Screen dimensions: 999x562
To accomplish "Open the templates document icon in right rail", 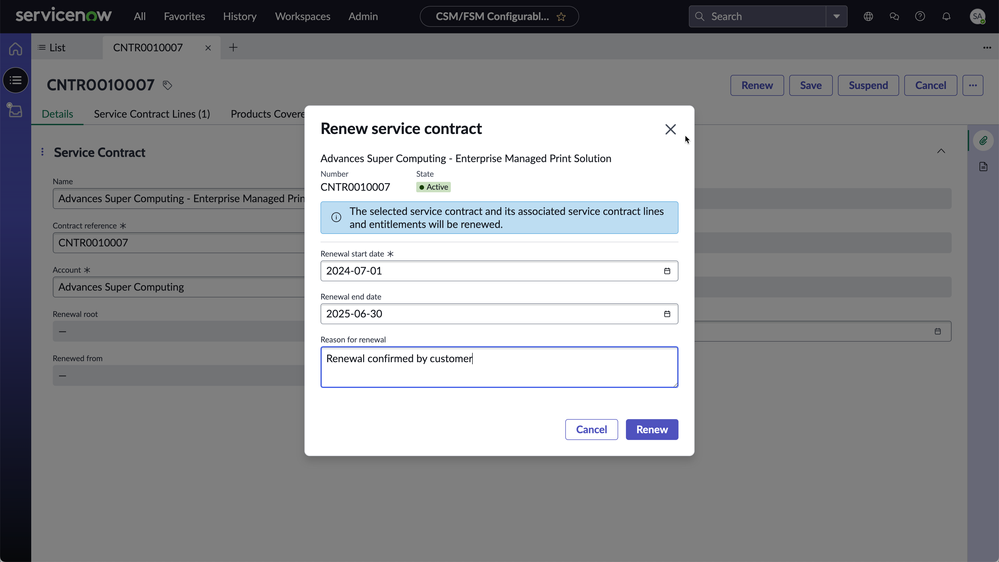I will 983,167.
